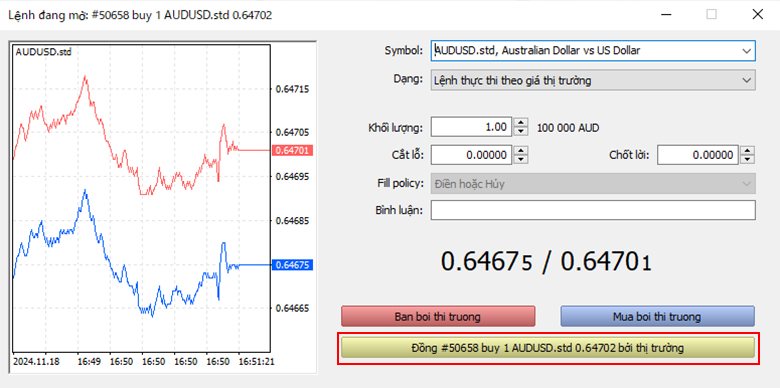Viewport: 780px width, 388px height.
Task: Raise Cắt lỗ stop loss value
Action: click(520, 151)
